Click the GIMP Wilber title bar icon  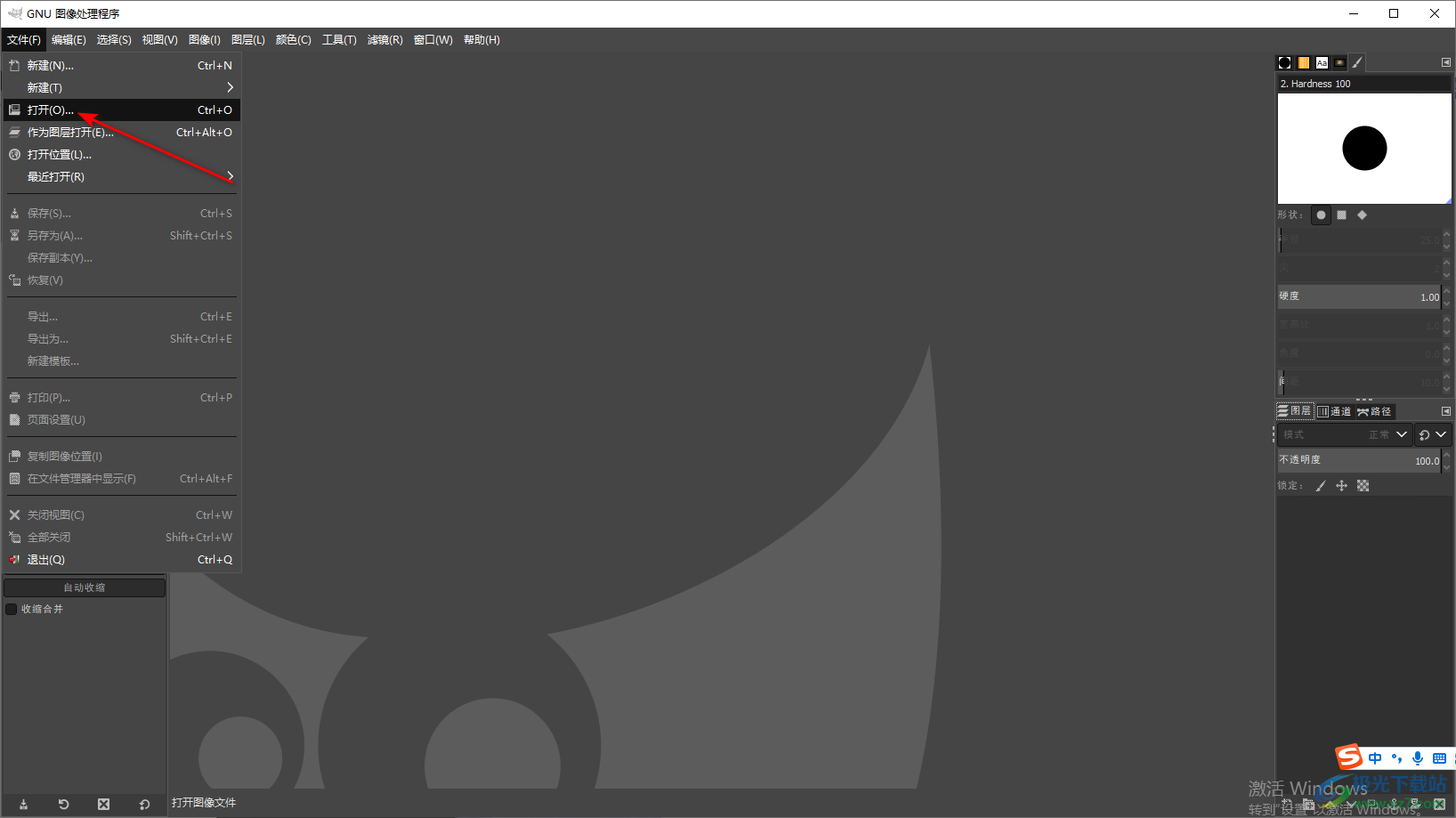(14, 13)
